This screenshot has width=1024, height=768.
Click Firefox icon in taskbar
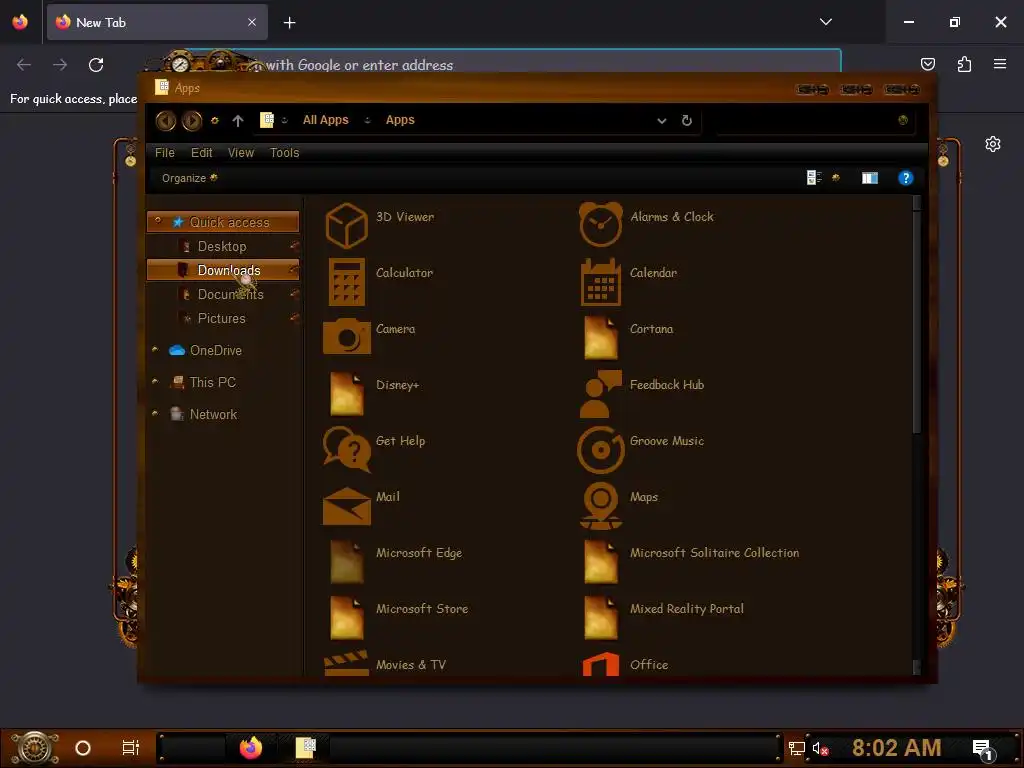251,748
